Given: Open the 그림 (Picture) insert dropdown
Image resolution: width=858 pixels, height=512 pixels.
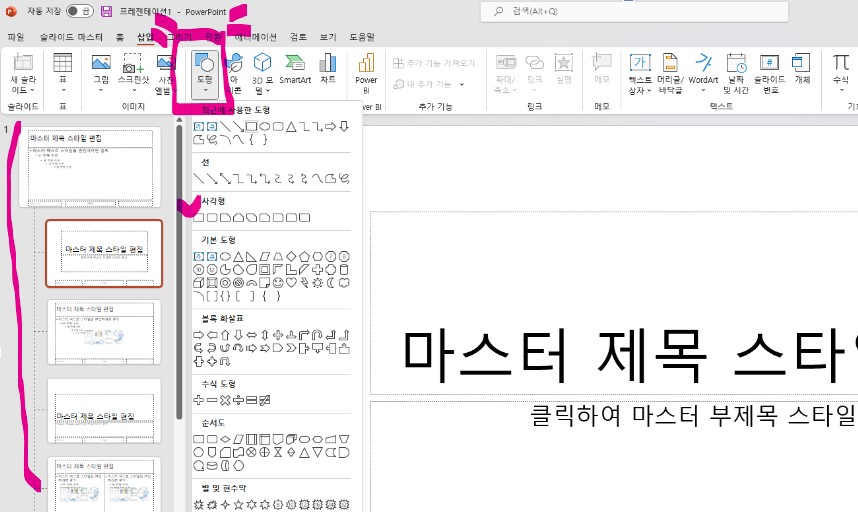Looking at the screenshot, I should coord(101,74).
